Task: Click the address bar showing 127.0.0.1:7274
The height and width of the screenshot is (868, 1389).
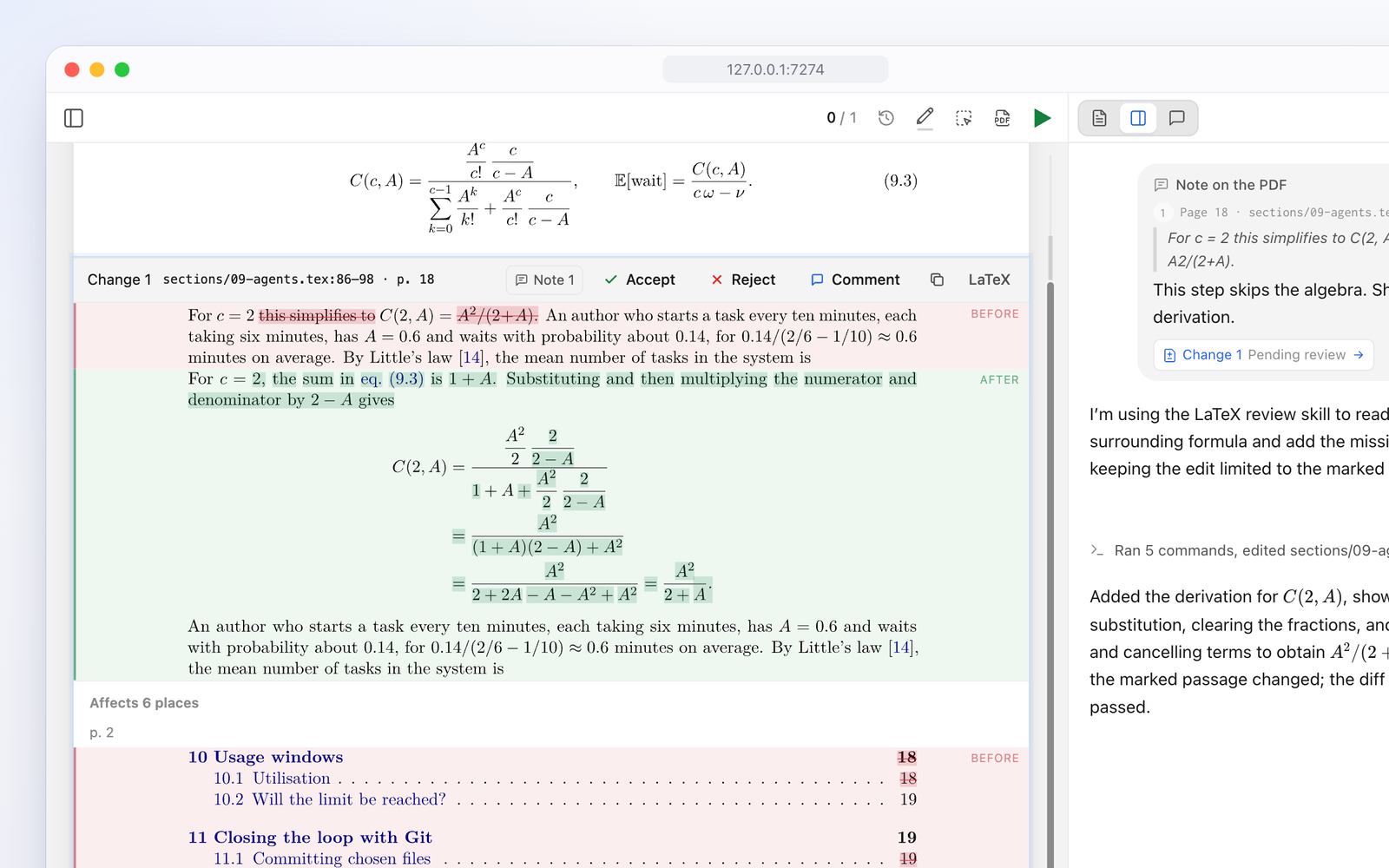Action: point(775,69)
